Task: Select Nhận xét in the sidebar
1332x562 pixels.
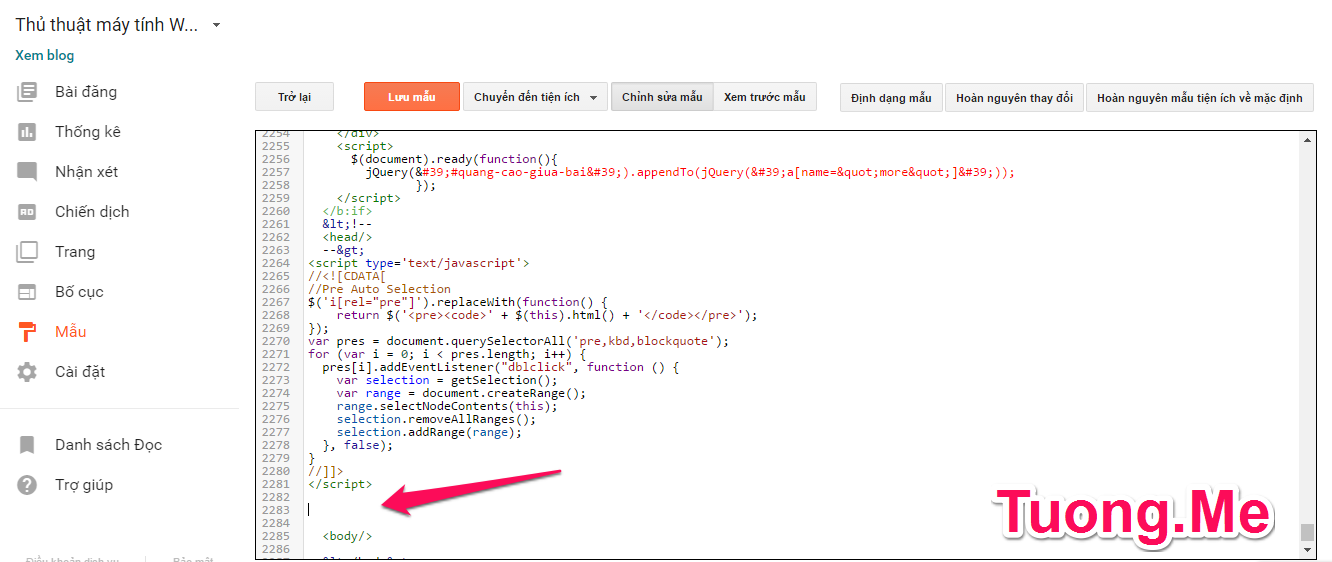Action: pos(87,172)
